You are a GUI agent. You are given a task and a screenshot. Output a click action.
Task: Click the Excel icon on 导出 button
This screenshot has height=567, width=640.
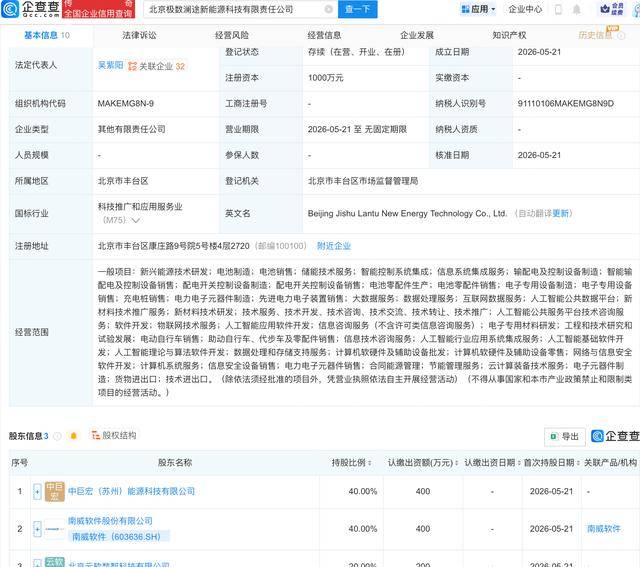pos(554,436)
